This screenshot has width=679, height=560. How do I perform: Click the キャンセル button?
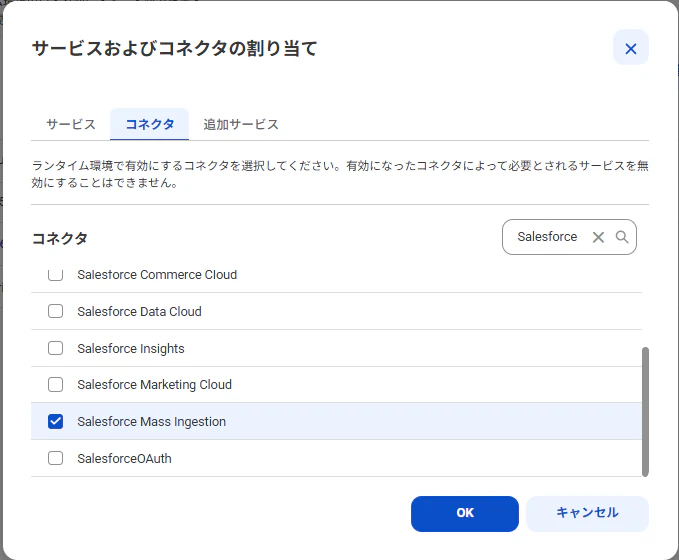pyautogui.click(x=587, y=514)
